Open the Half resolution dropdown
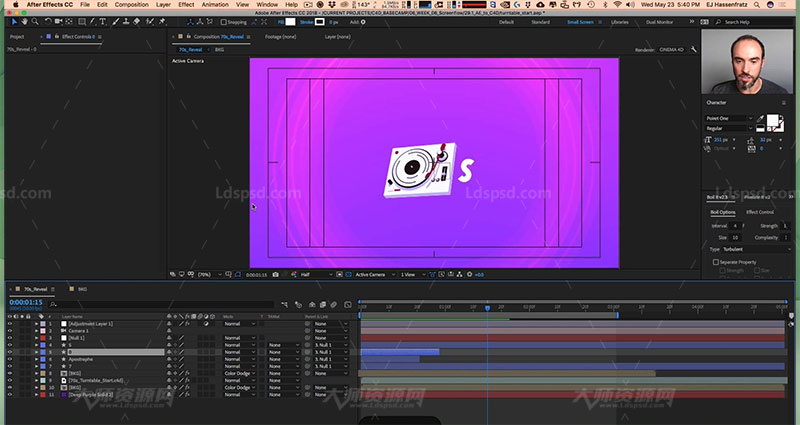 click(315, 274)
